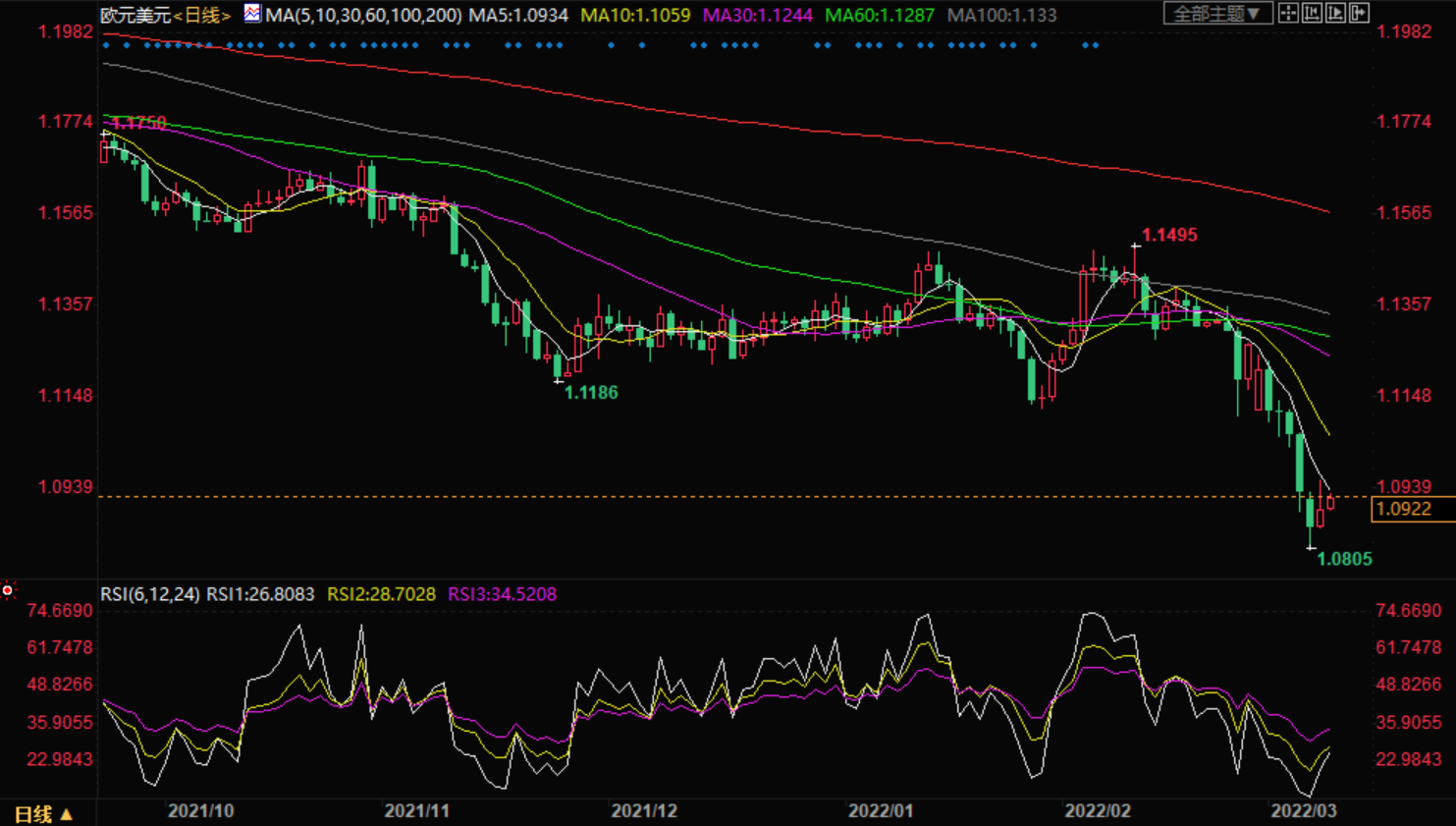Click the jump-to-start chart icon
The image size is (1456, 826).
(1312, 13)
